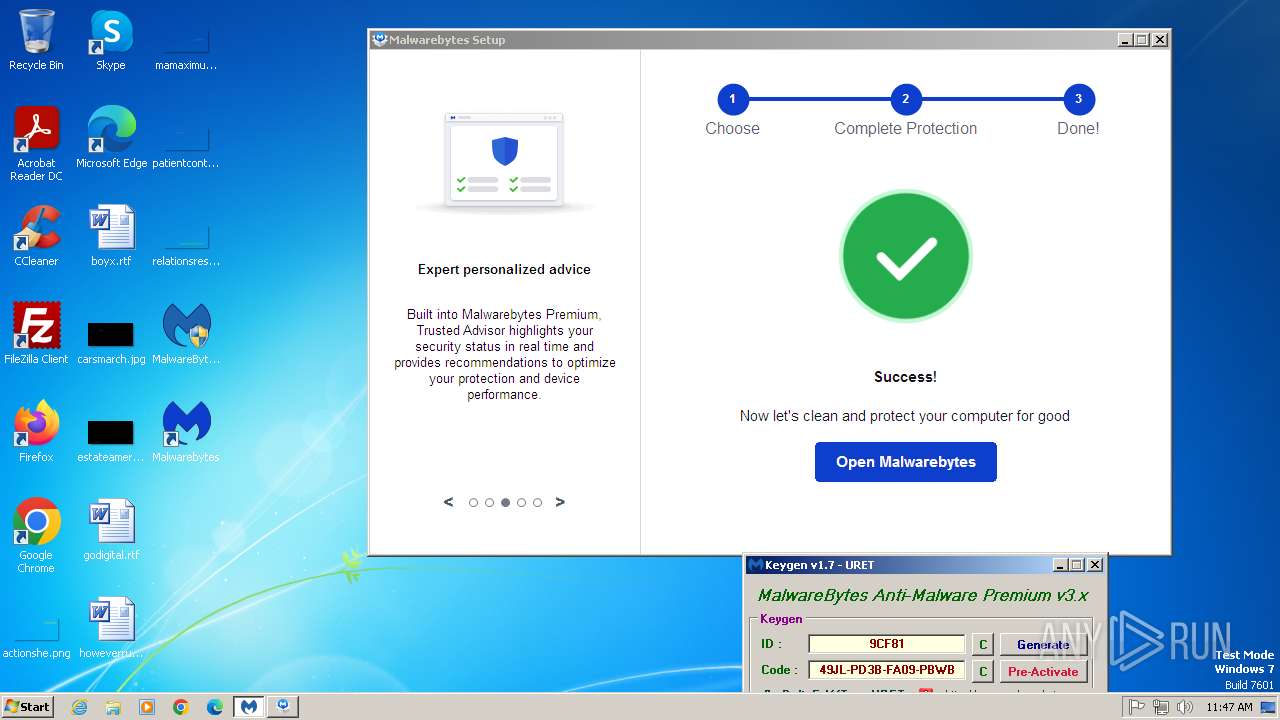Select the third carousel dot

tap(505, 503)
